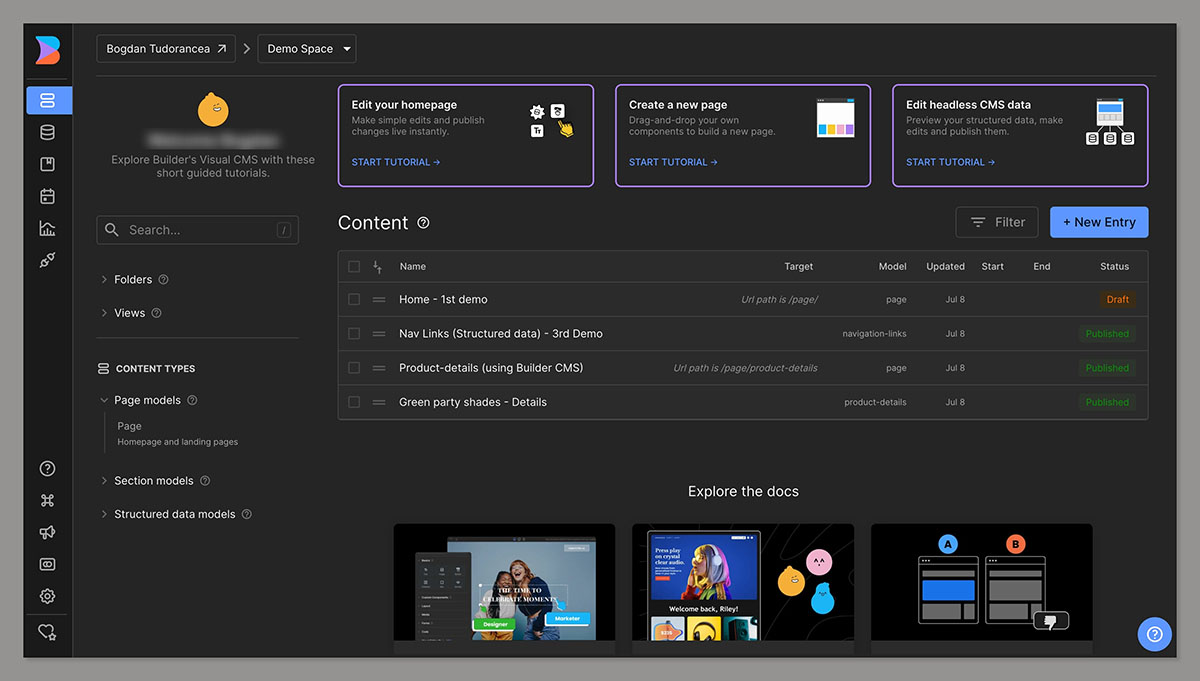Click the blue help bubble icon
Viewport: 1200px width, 681px height.
(1154, 634)
